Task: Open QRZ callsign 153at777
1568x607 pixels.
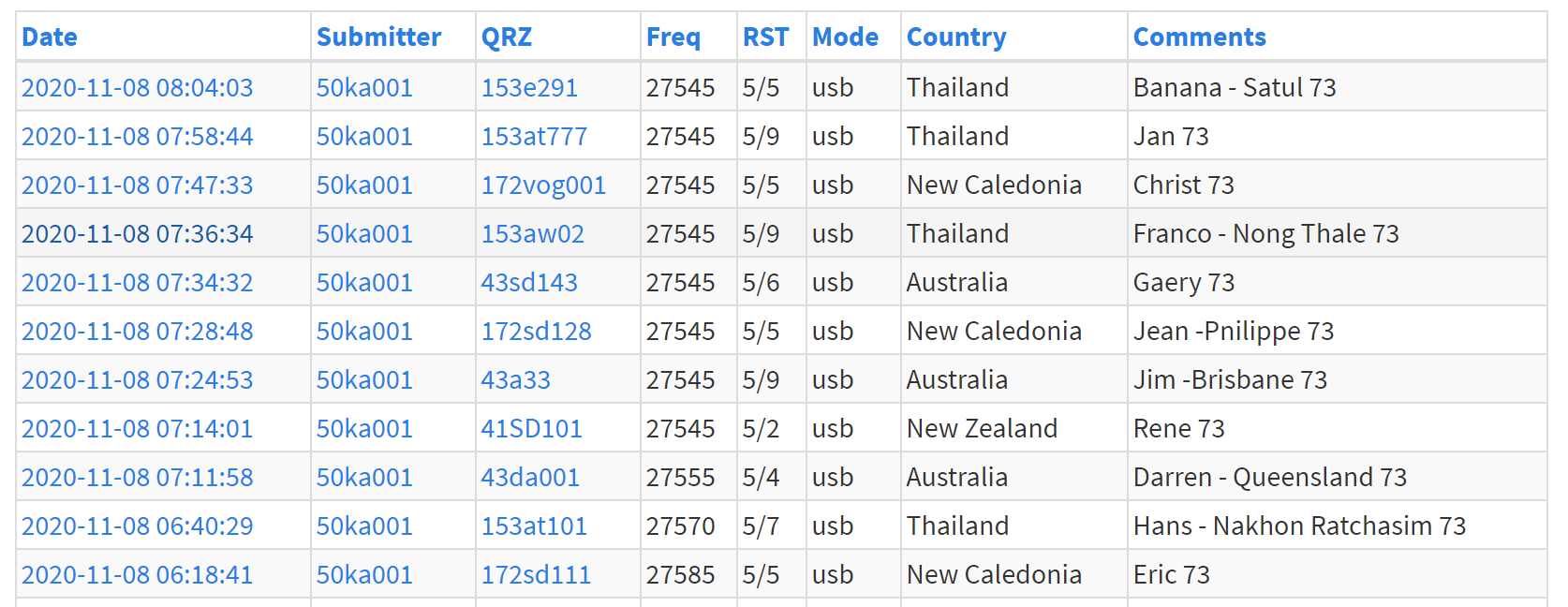Action: 534,137
